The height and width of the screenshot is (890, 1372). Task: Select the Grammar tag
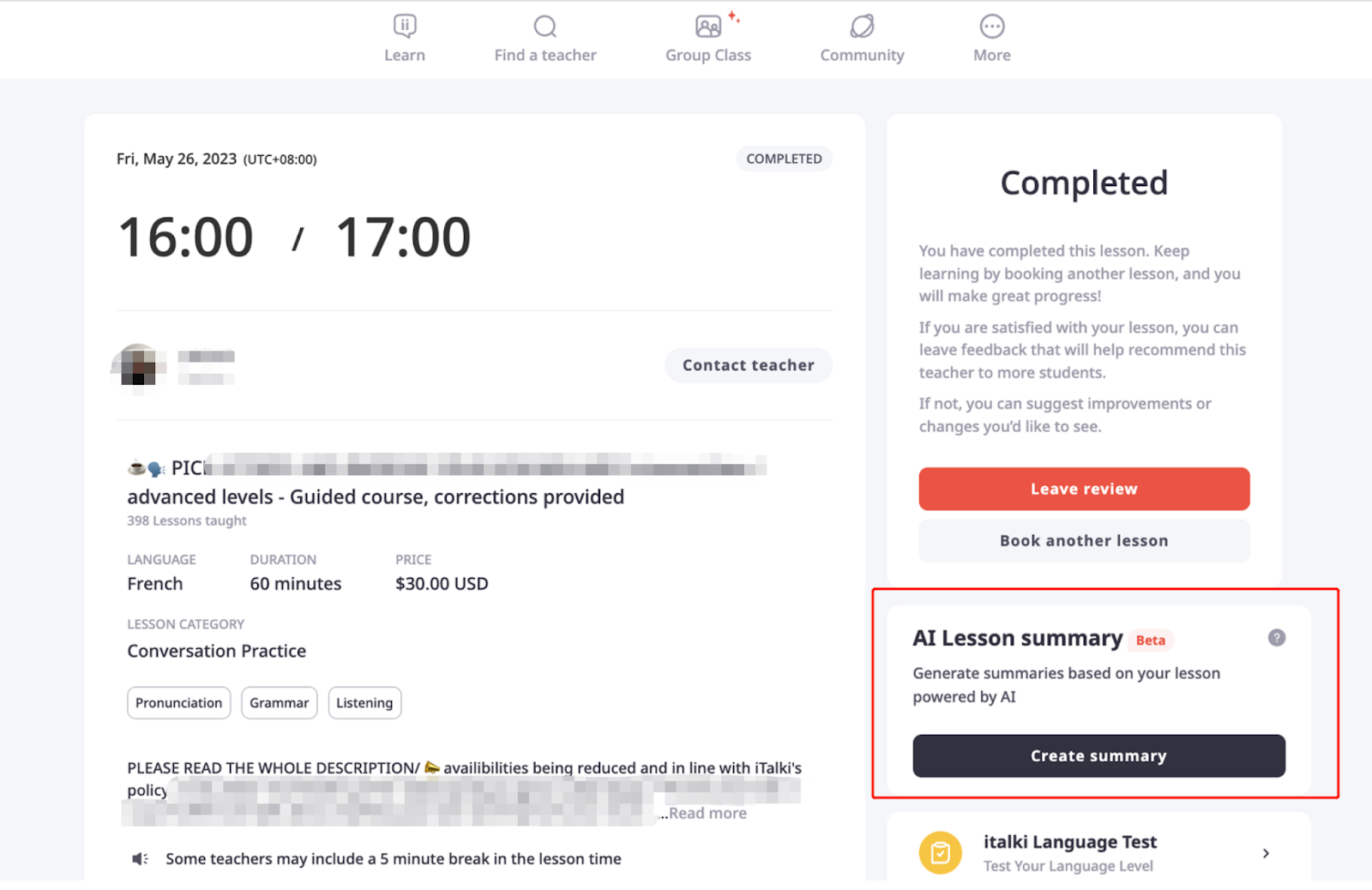(x=279, y=702)
